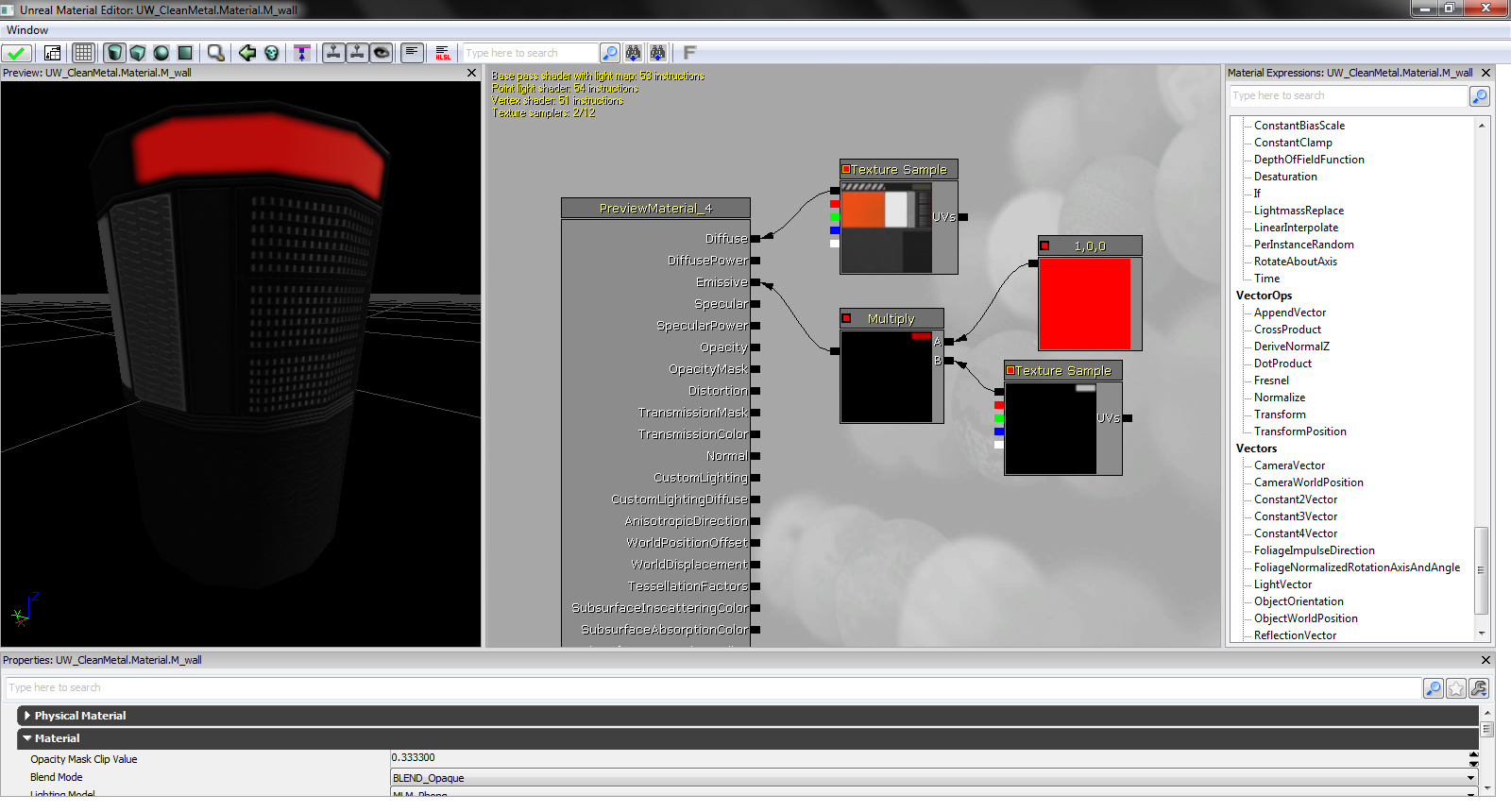Toggle the favorites star in Properties
The width and height of the screenshot is (1511, 812).
point(1456,688)
